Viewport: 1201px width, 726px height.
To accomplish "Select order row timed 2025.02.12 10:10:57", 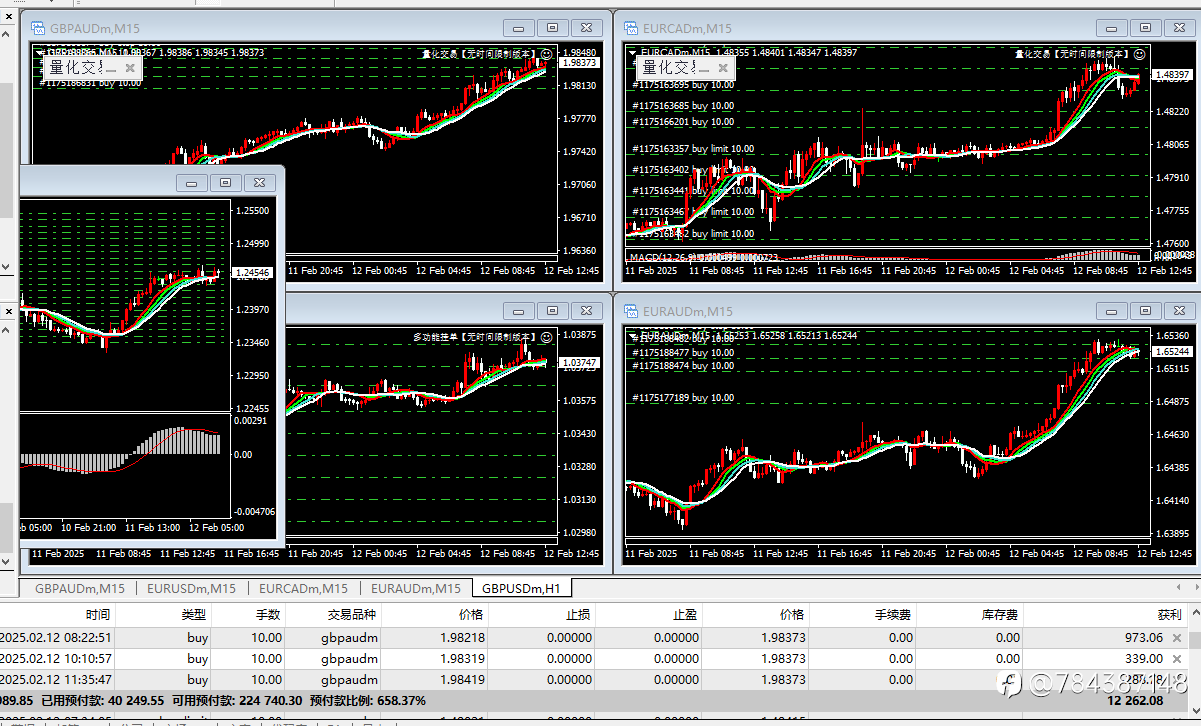I will [x=595, y=659].
